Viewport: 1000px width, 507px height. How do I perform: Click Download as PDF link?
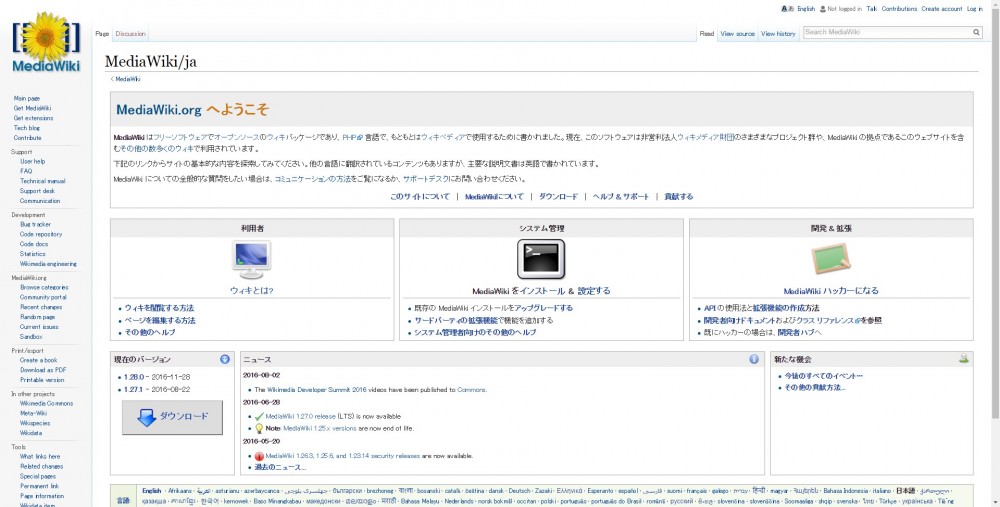[x=43, y=370]
